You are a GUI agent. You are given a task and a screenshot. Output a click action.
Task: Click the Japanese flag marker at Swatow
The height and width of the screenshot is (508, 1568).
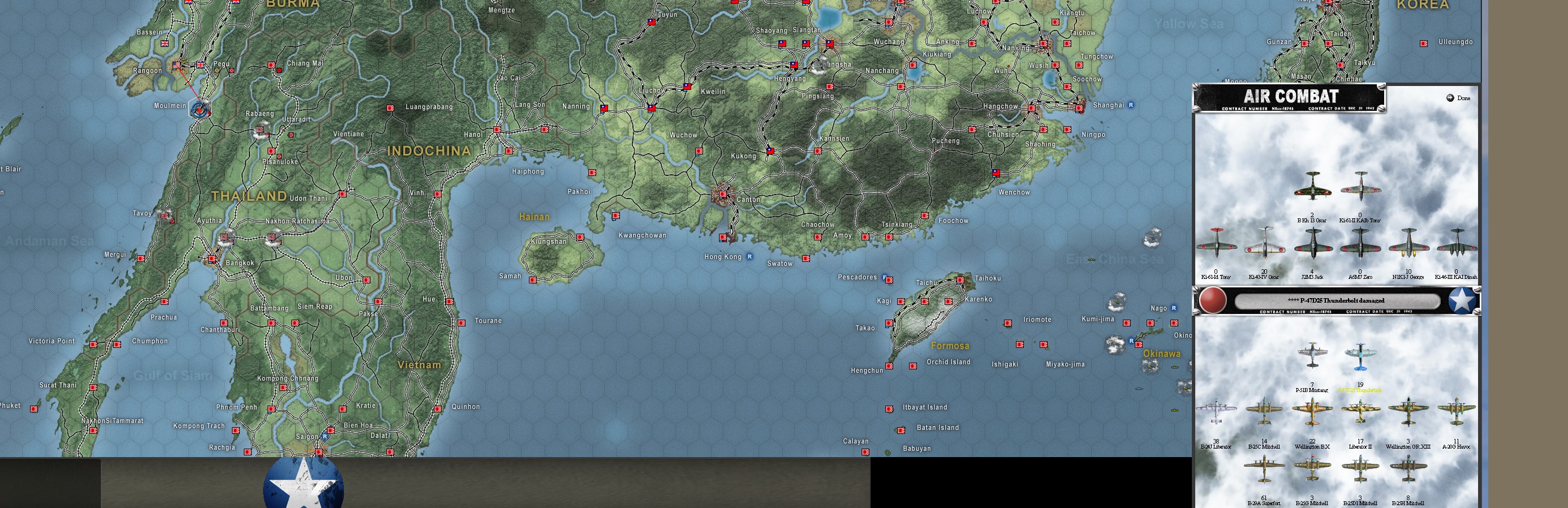pos(806,259)
